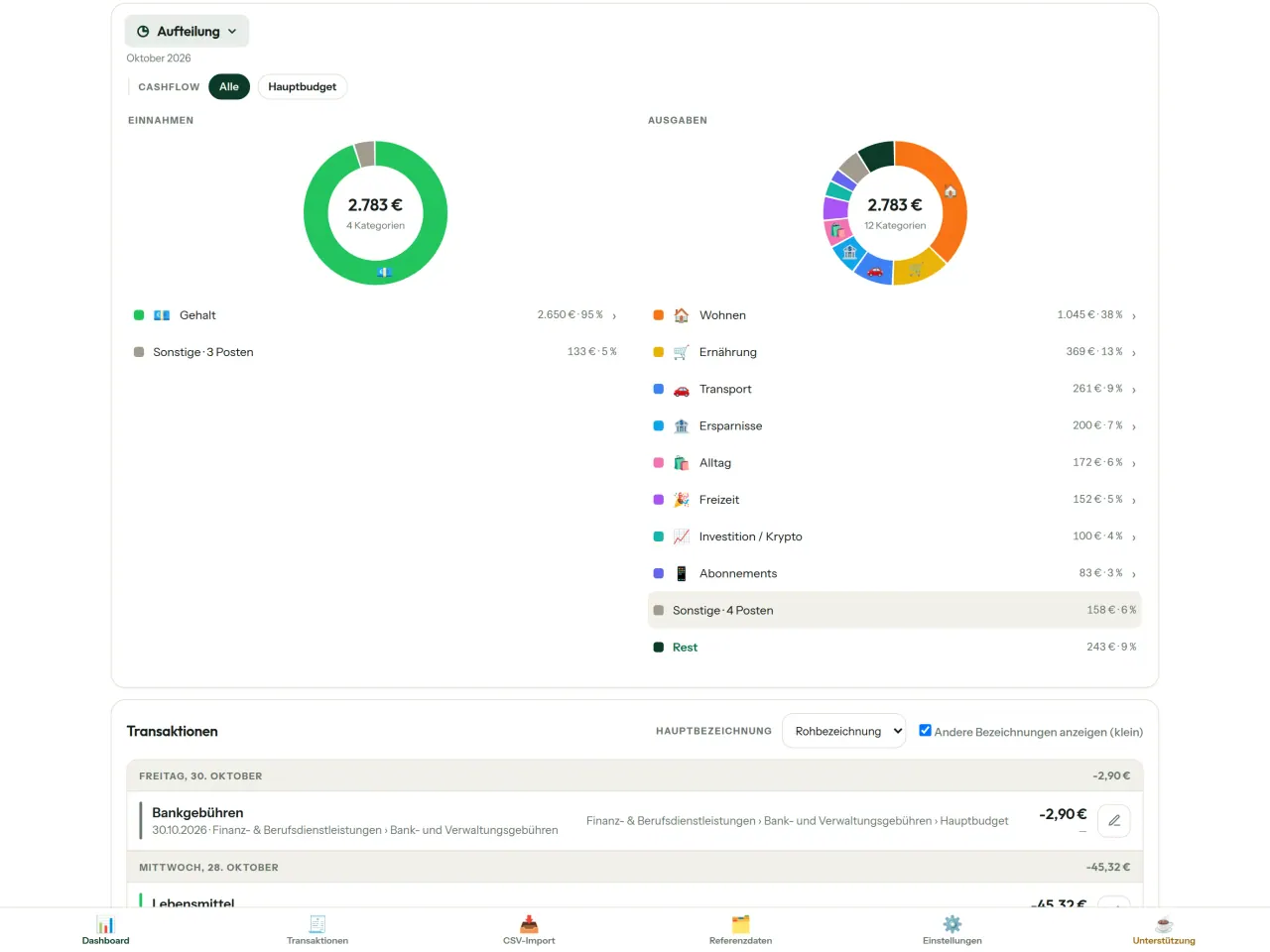Select the Sonstige 4 Posten expenses row
Screen dimensions: 1270x952
coord(895,610)
